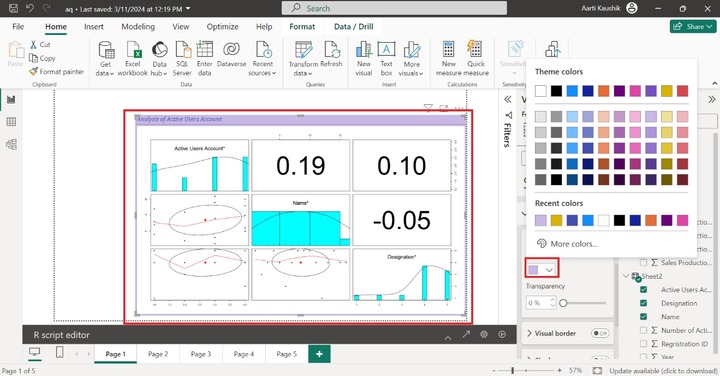Click the Cut command
This screenshot has width=720, height=376.
[40, 45]
